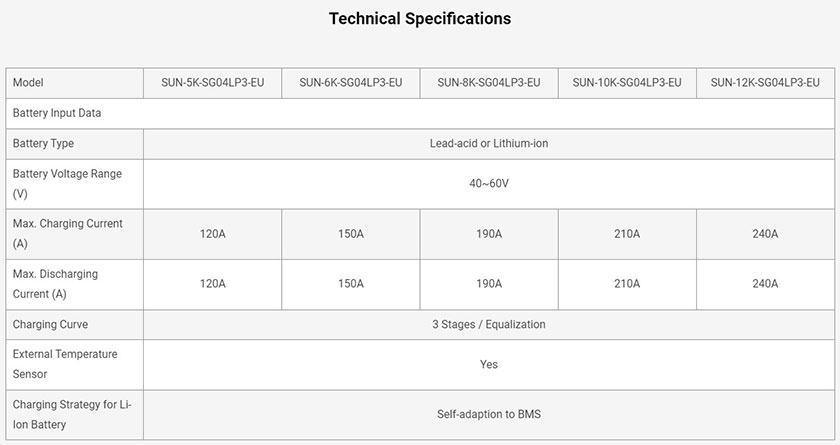Viewport: 840px width, 445px height.
Task: Select the SUN-5K-SG04LP3-EU model column header
Action: coord(213,82)
